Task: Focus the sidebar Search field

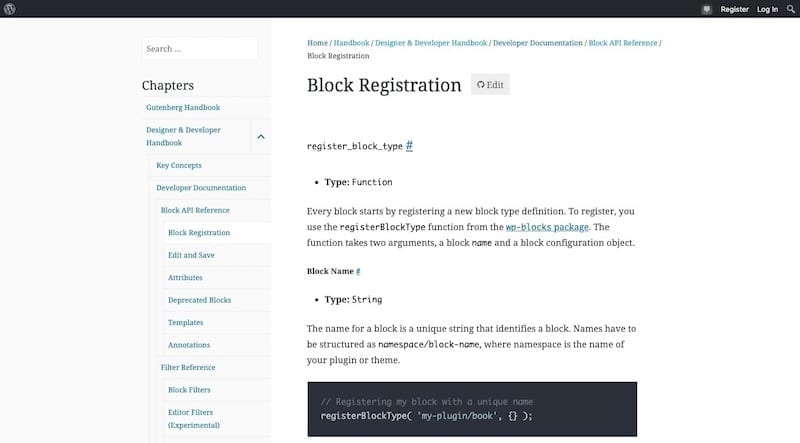Action: [199, 49]
